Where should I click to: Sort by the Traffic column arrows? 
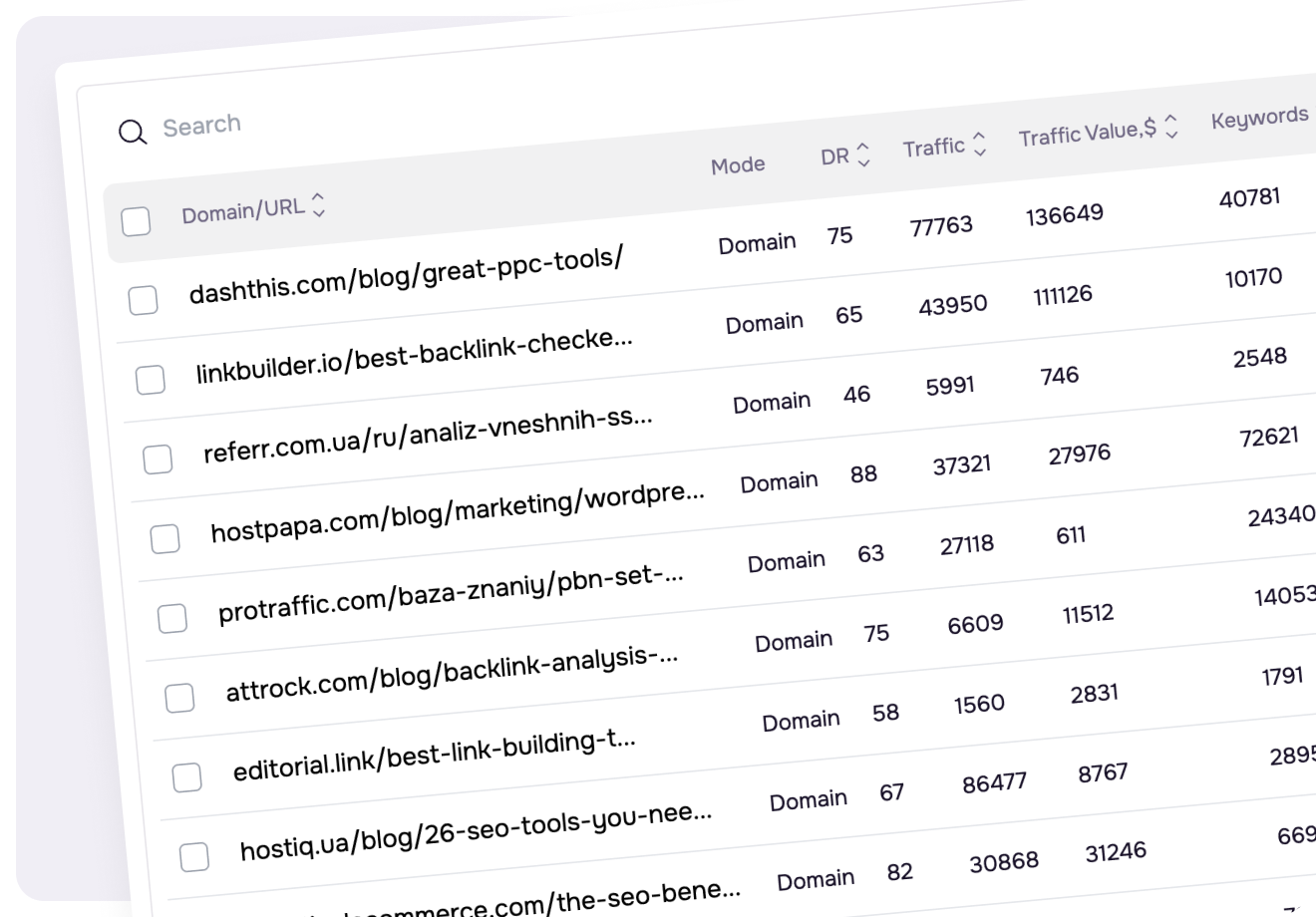[x=979, y=145]
